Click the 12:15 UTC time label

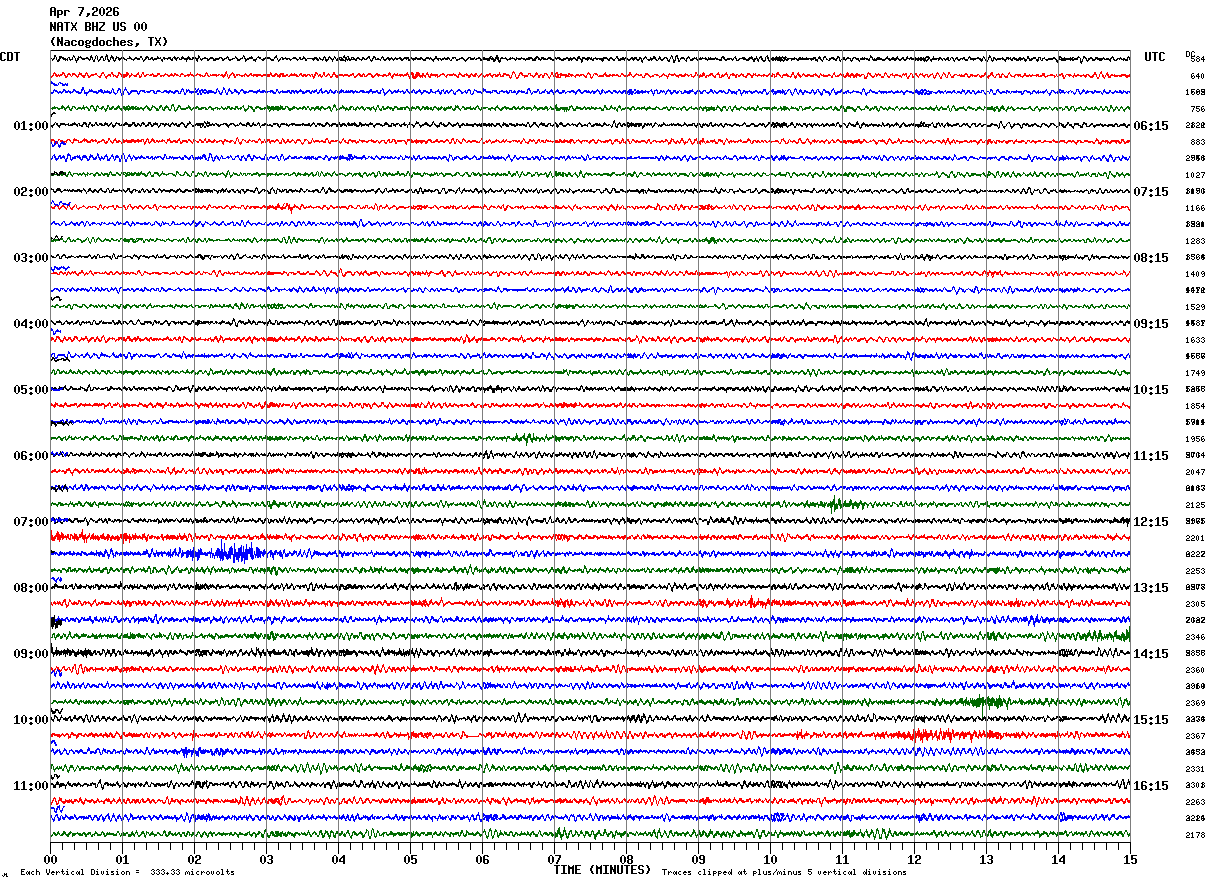(x=1151, y=522)
